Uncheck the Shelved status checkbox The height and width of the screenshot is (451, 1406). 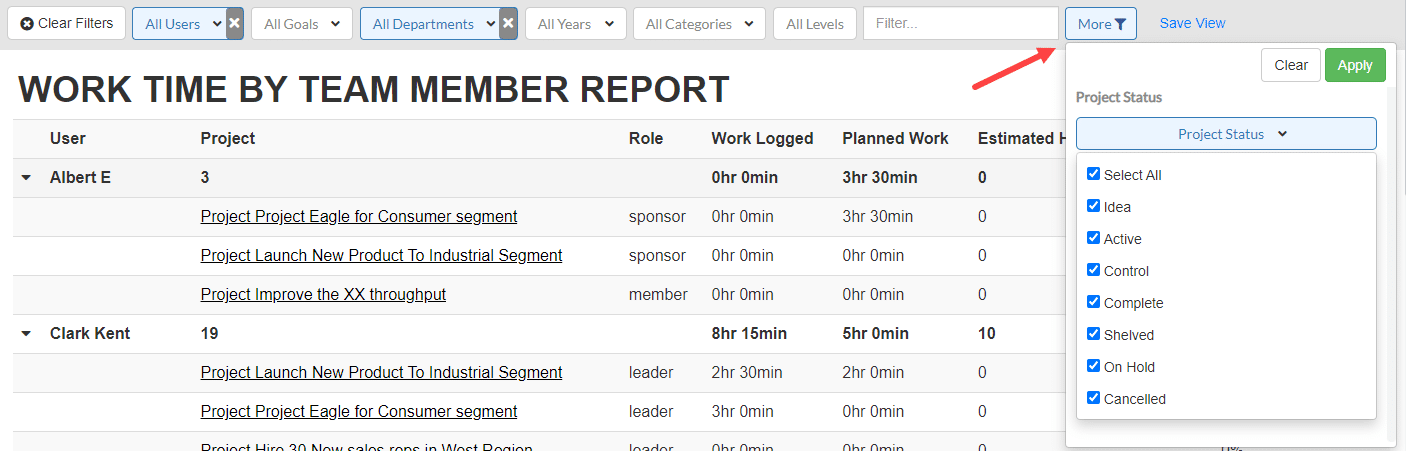pos(1093,334)
